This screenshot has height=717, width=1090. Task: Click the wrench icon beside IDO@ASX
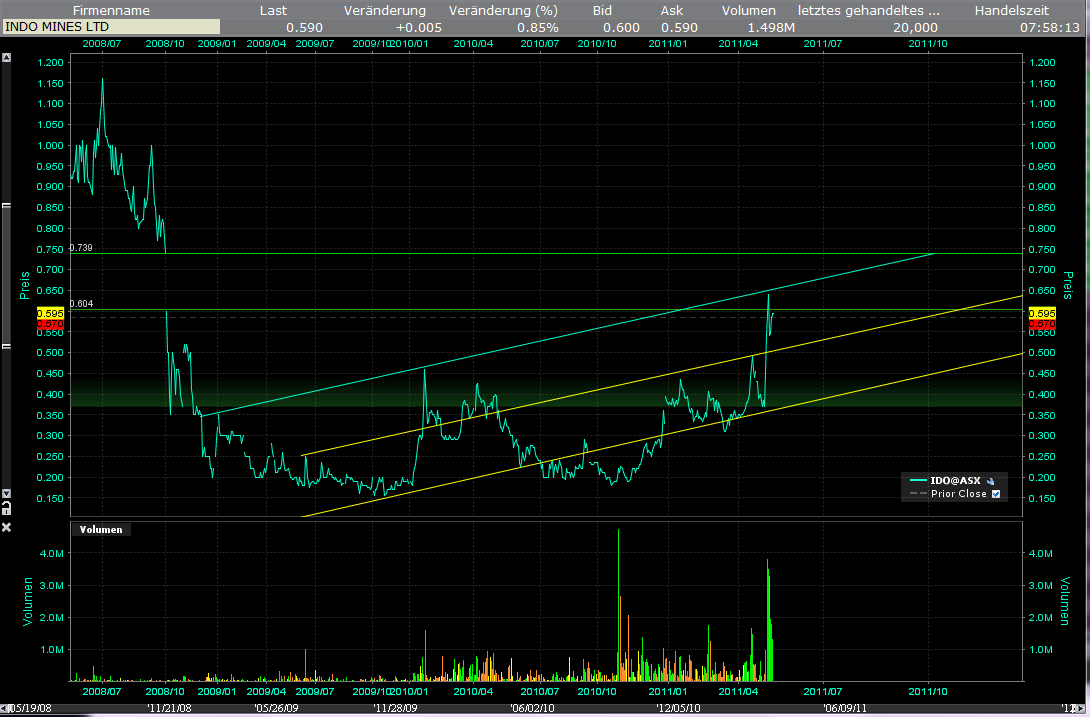click(x=990, y=480)
